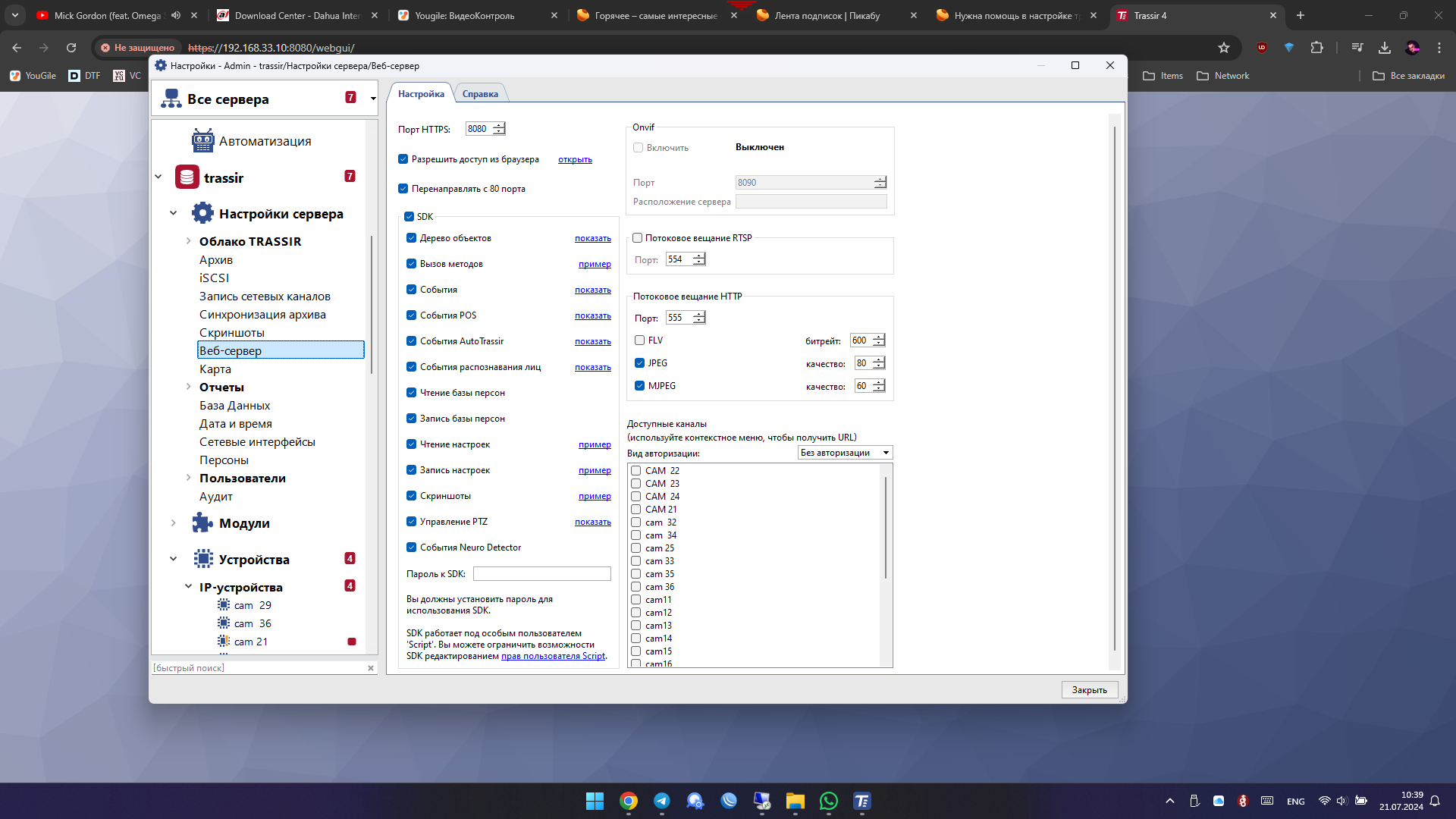
Task: Open the uBlock extension icon in Chrome
Action: point(1262,48)
